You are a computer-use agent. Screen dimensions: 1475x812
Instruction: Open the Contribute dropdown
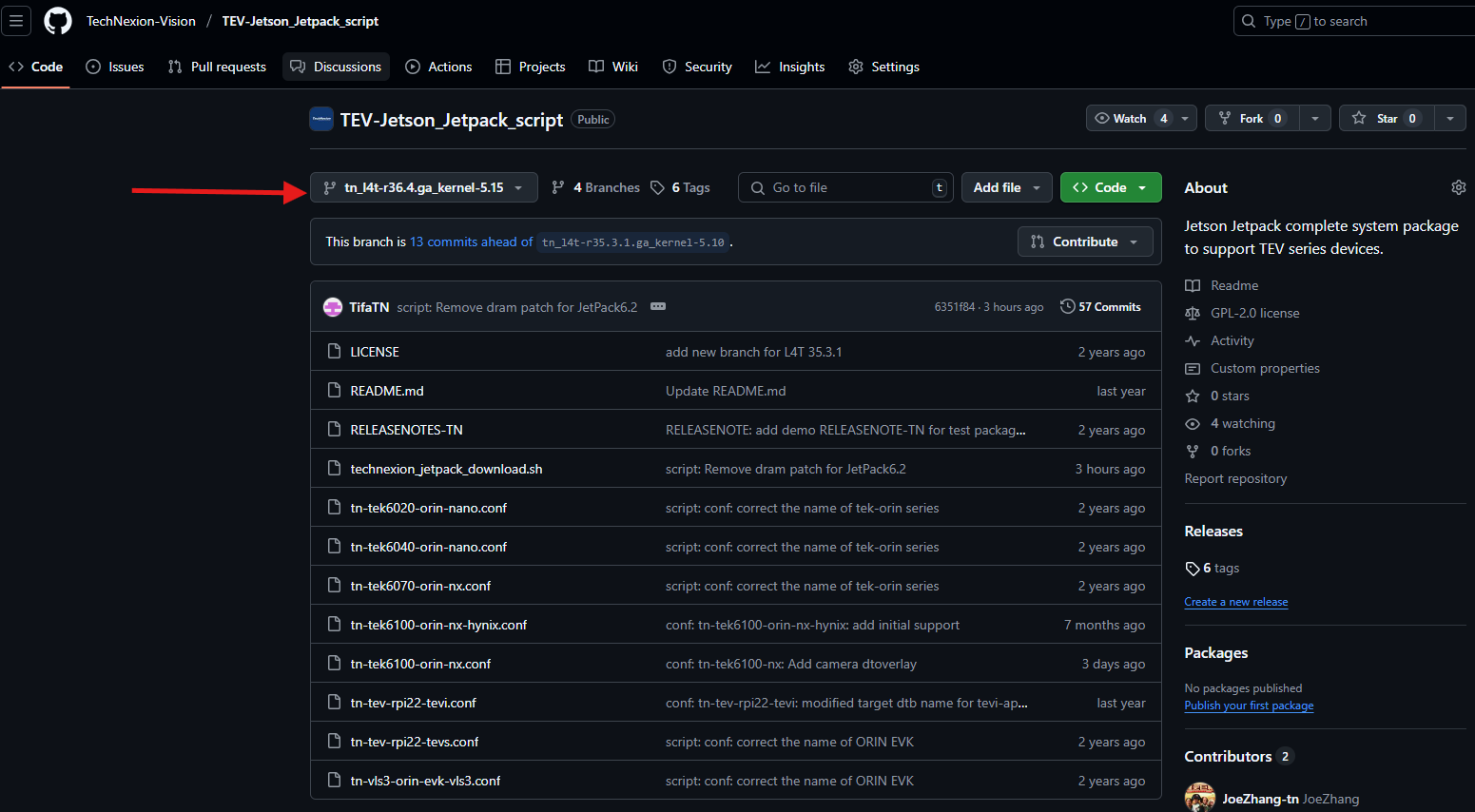(x=1085, y=242)
